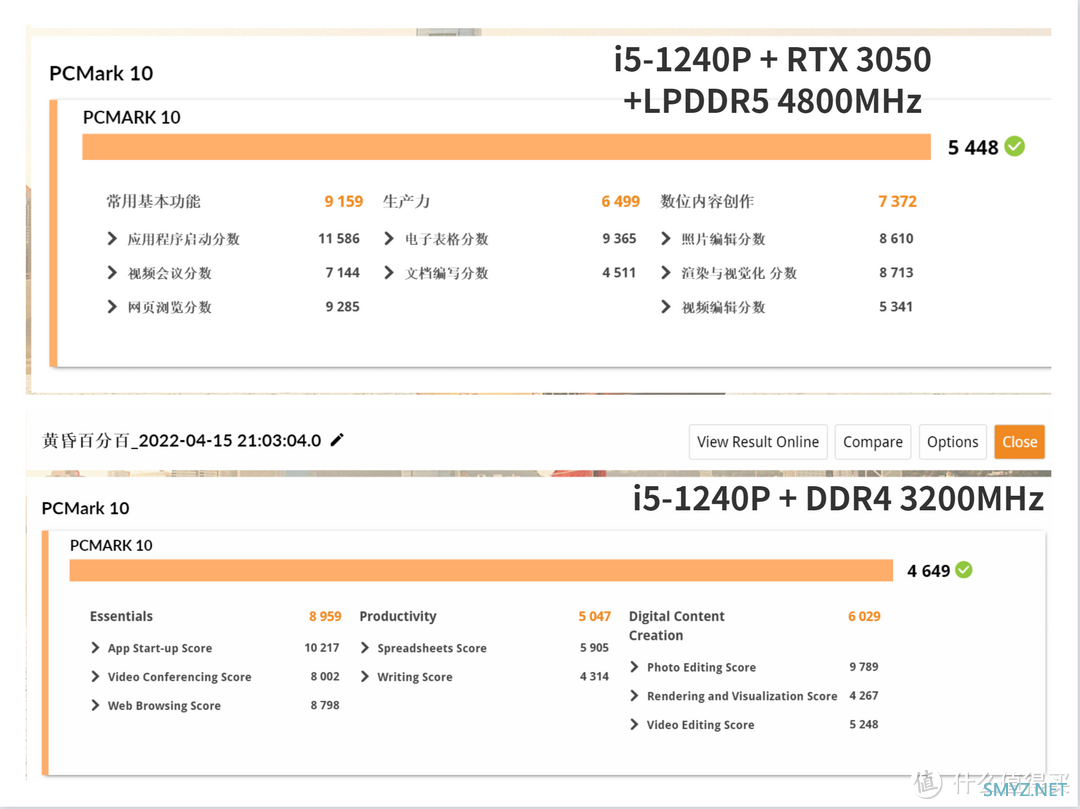Expand 视频编辑分数 row

point(665,306)
